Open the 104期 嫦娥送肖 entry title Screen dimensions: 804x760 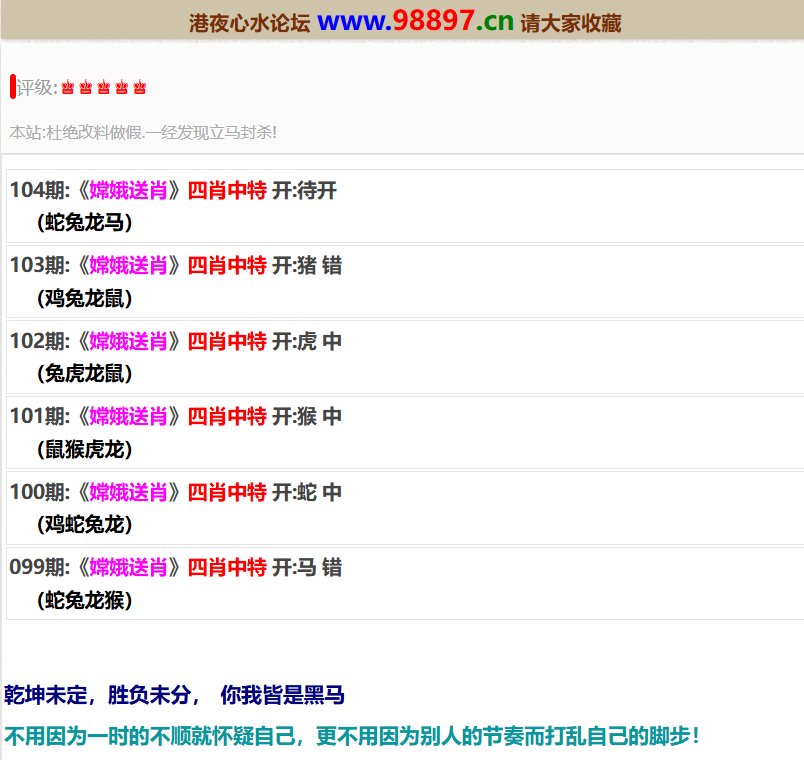click(128, 190)
